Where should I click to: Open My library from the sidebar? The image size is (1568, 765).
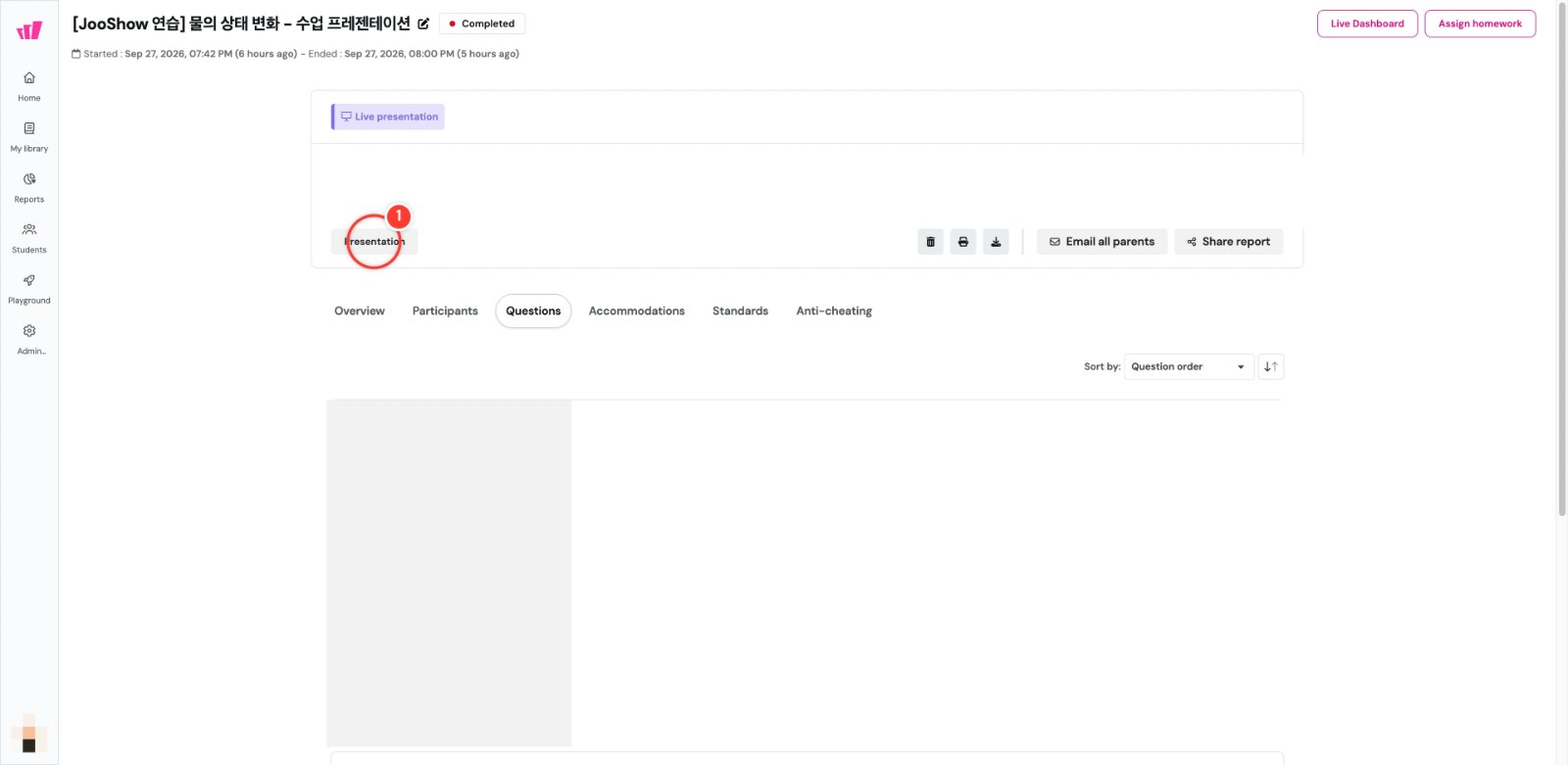tap(29, 137)
